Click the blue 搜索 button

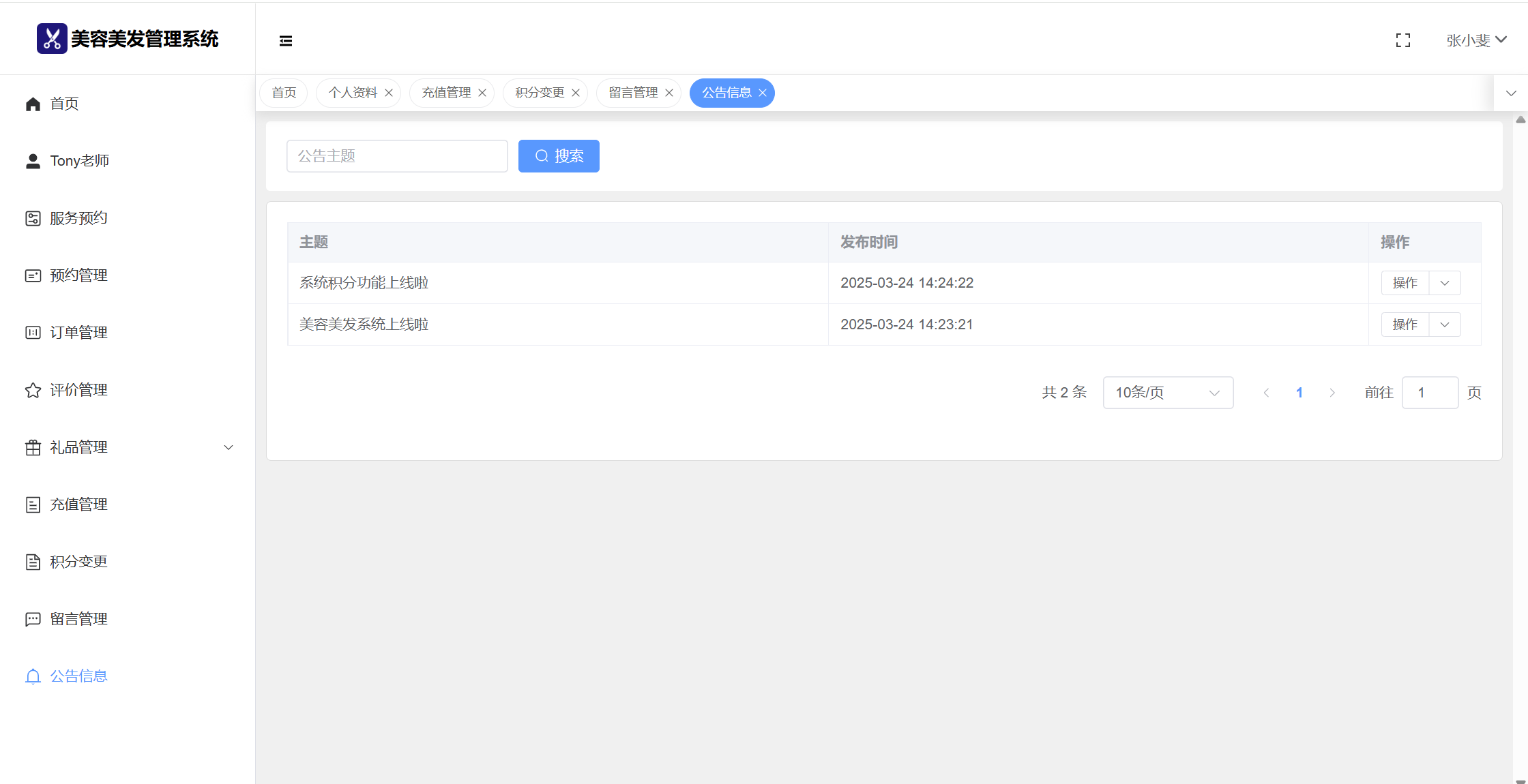click(559, 156)
